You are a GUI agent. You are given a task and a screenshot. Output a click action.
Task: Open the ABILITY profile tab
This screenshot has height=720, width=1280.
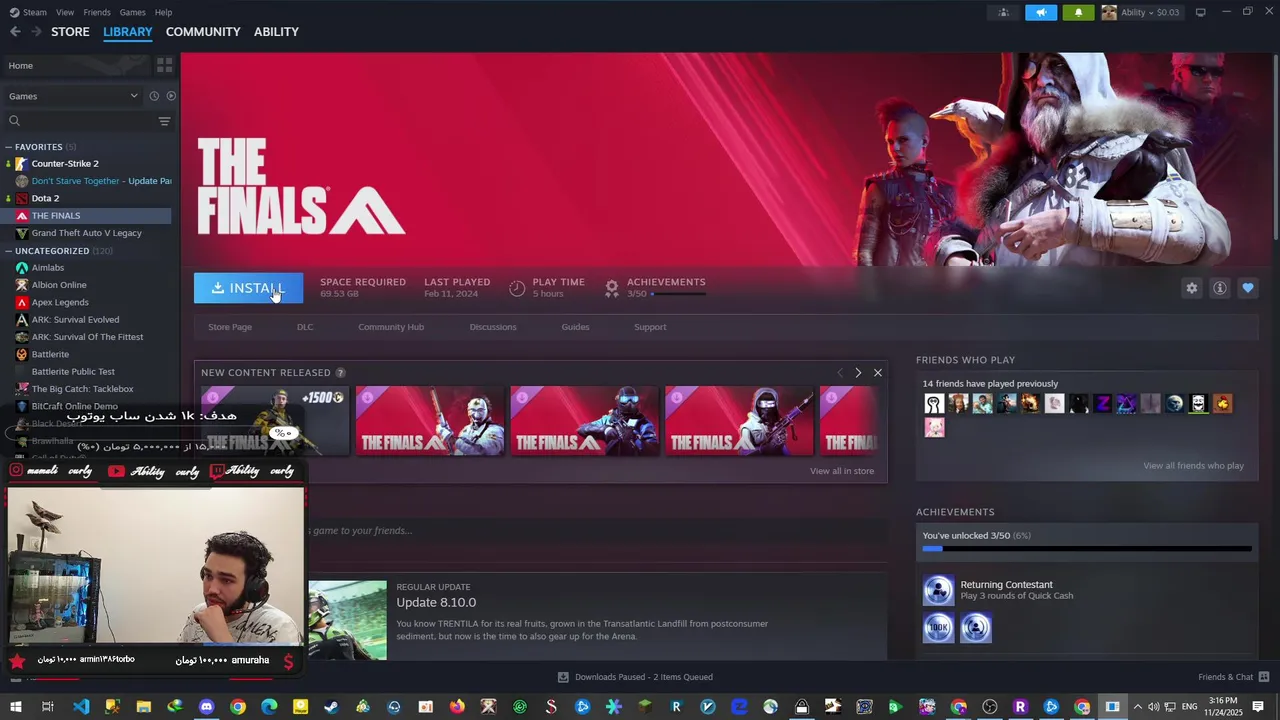point(276,32)
